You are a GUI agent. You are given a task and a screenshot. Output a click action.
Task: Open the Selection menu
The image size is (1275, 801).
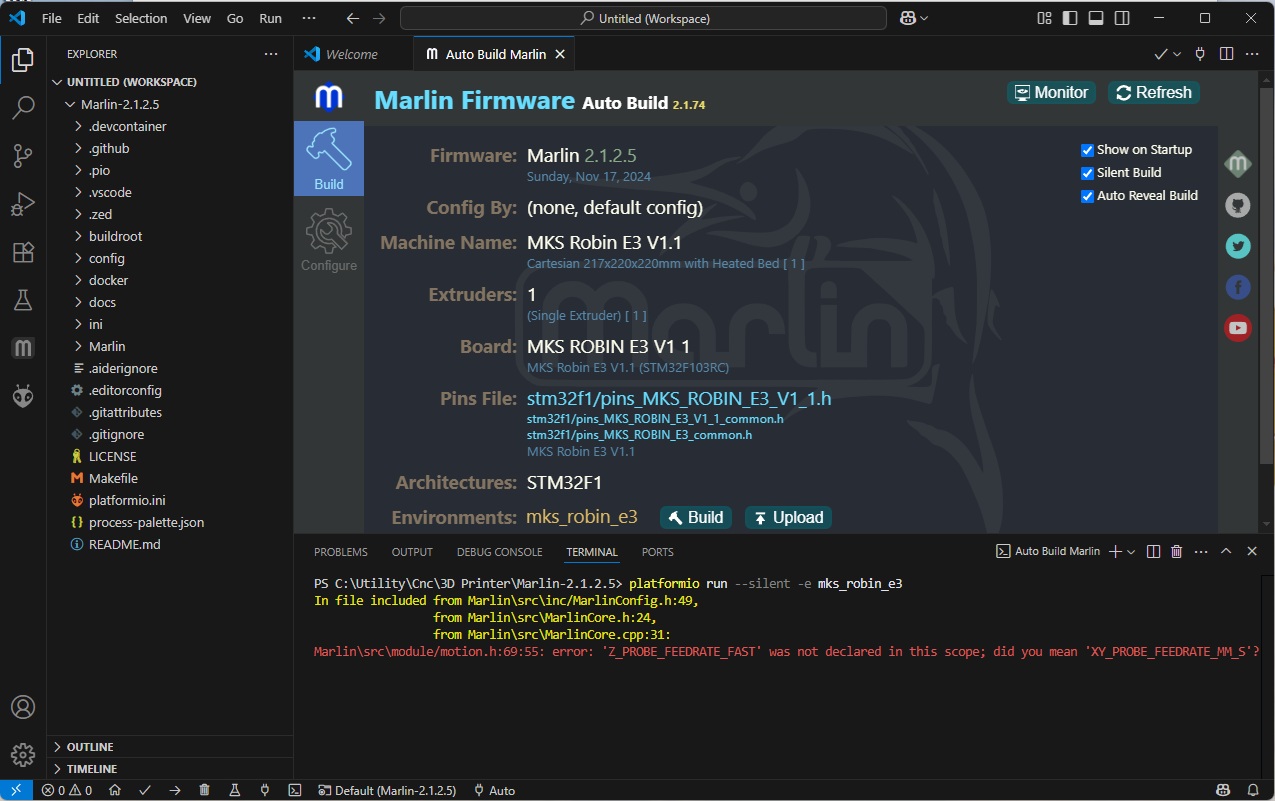[x=141, y=18]
